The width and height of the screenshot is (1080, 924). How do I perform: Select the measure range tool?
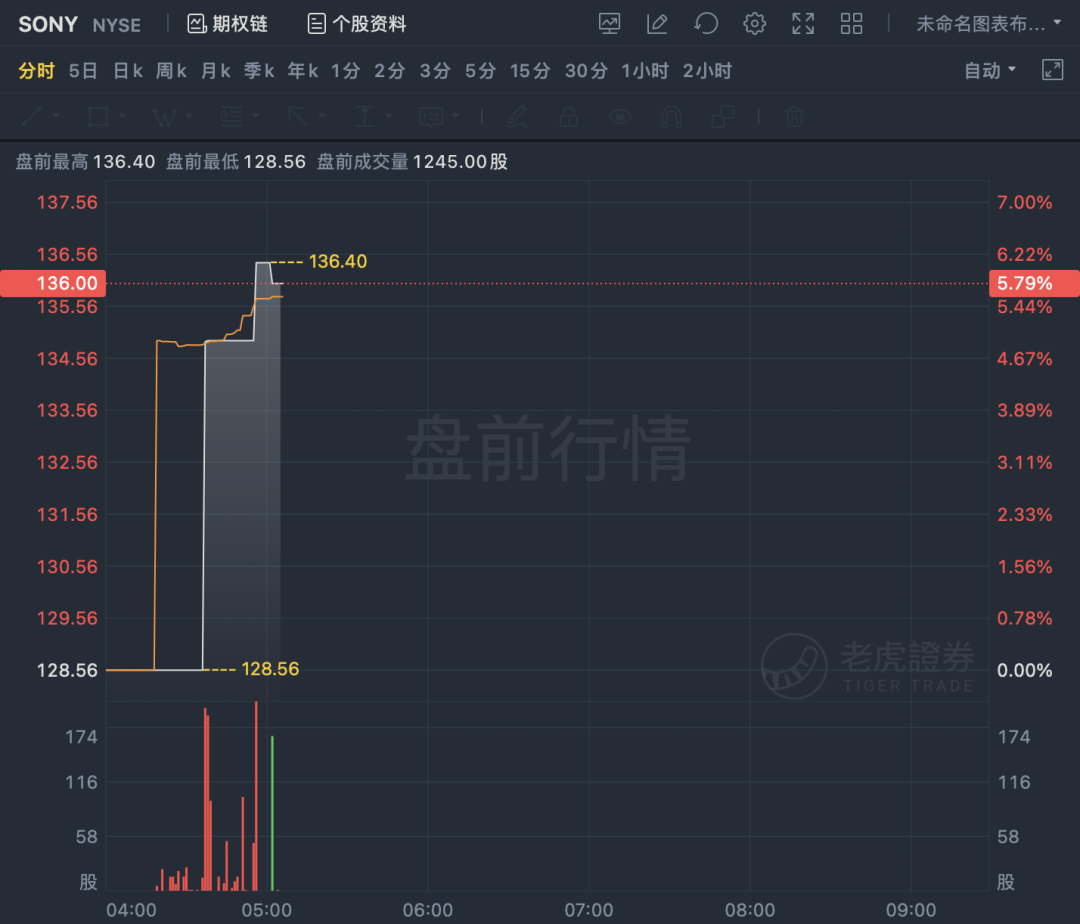(364, 116)
